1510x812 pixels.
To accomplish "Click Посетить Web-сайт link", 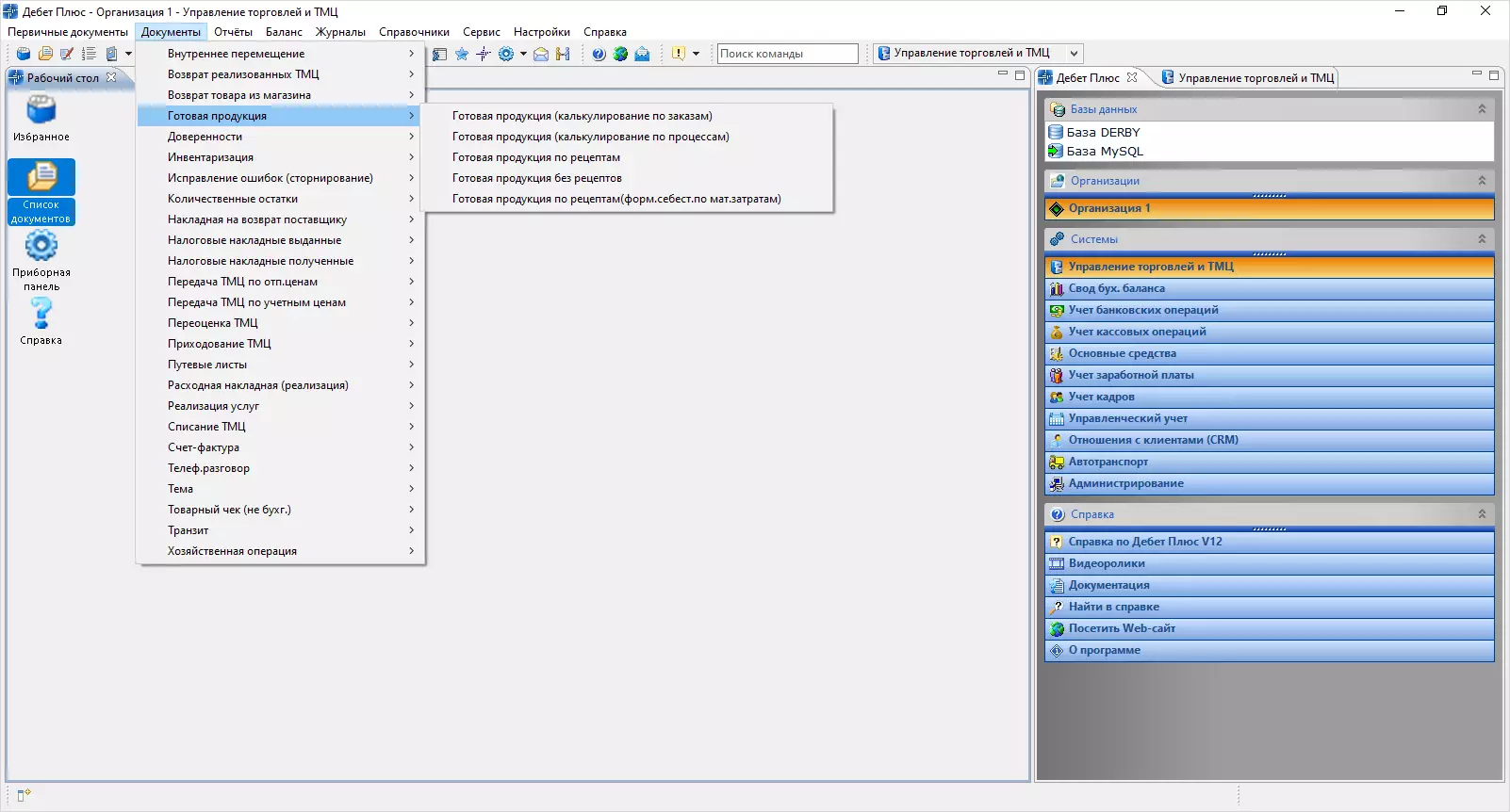I will (x=1270, y=628).
